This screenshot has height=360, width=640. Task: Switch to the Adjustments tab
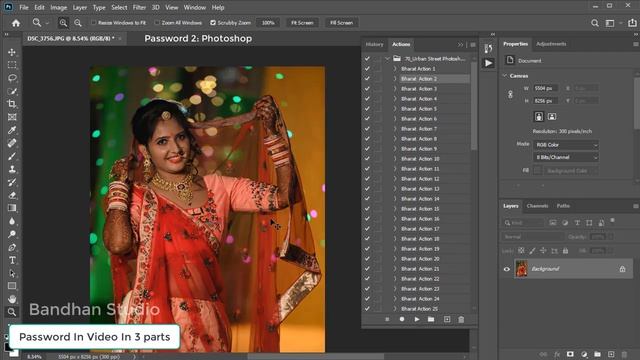(x=551, y=44)
